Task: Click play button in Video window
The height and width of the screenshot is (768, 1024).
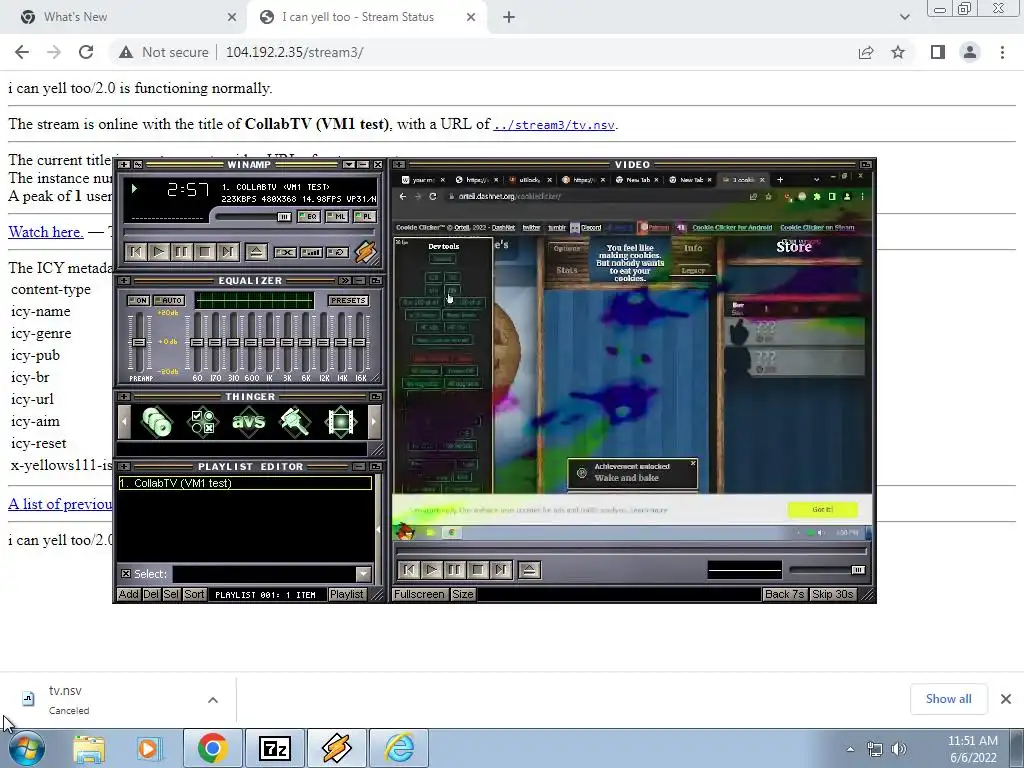Action: [x=432, y=570]
